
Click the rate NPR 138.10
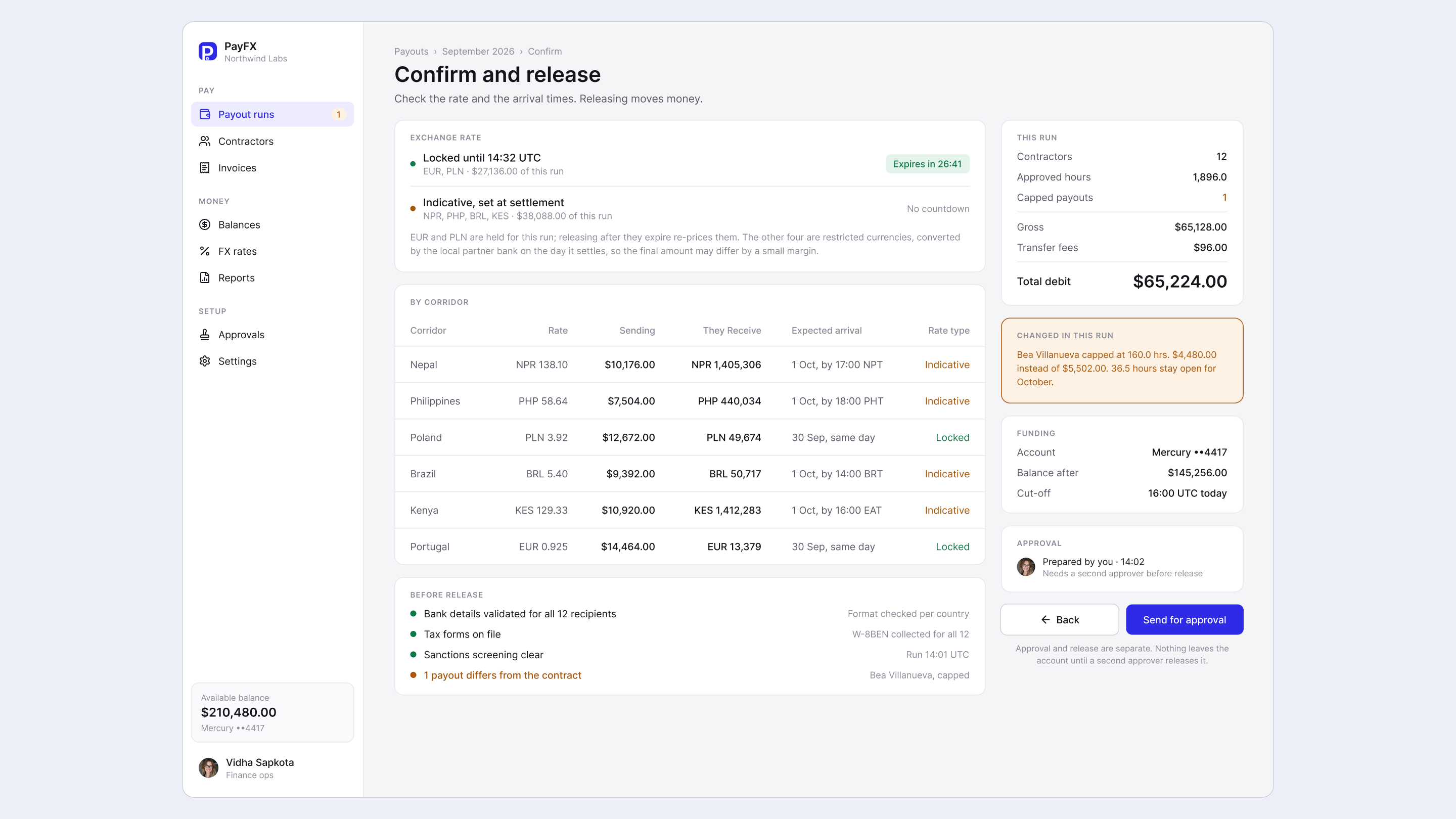point(541,365)
